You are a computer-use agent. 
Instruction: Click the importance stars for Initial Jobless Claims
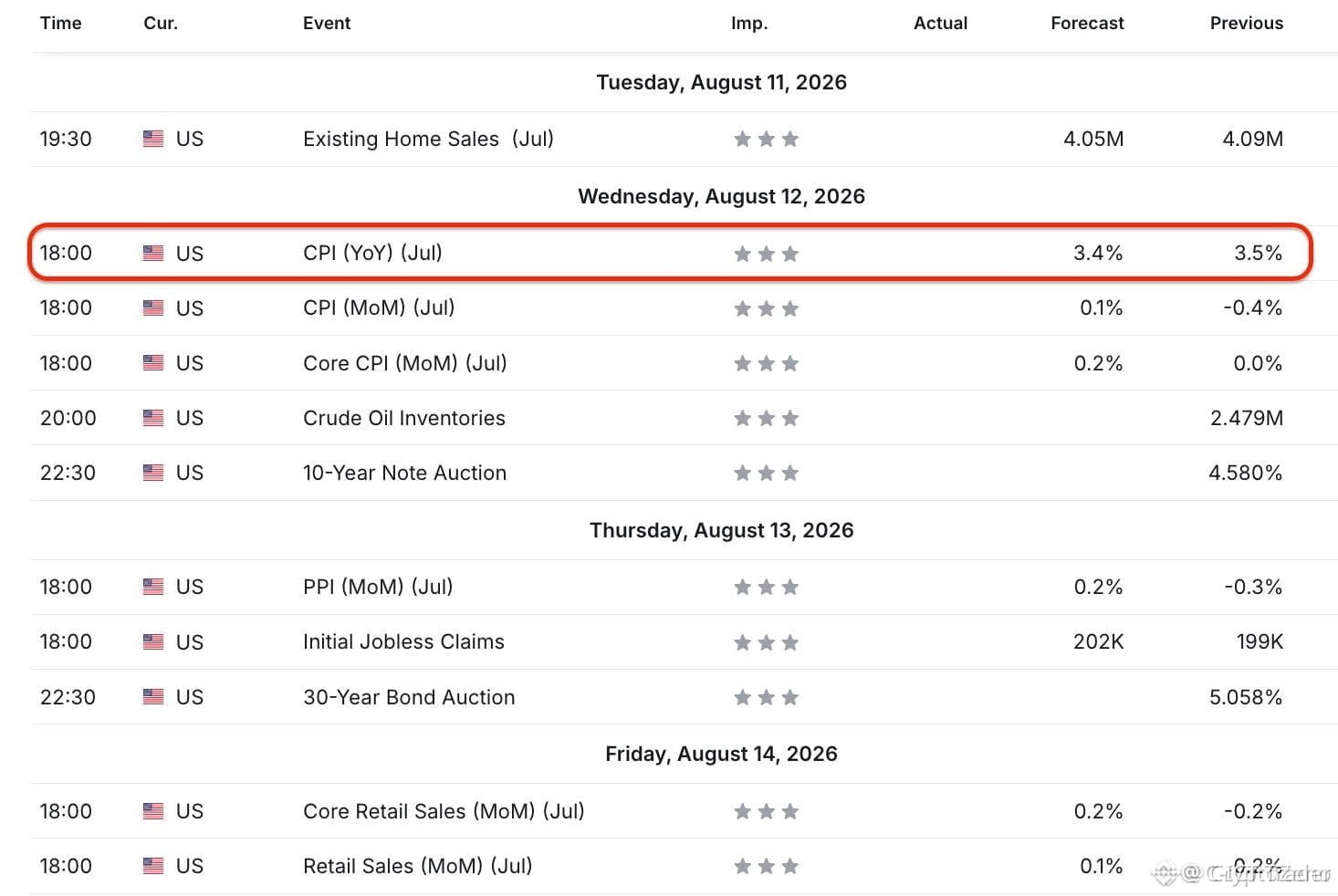(767, 642)
